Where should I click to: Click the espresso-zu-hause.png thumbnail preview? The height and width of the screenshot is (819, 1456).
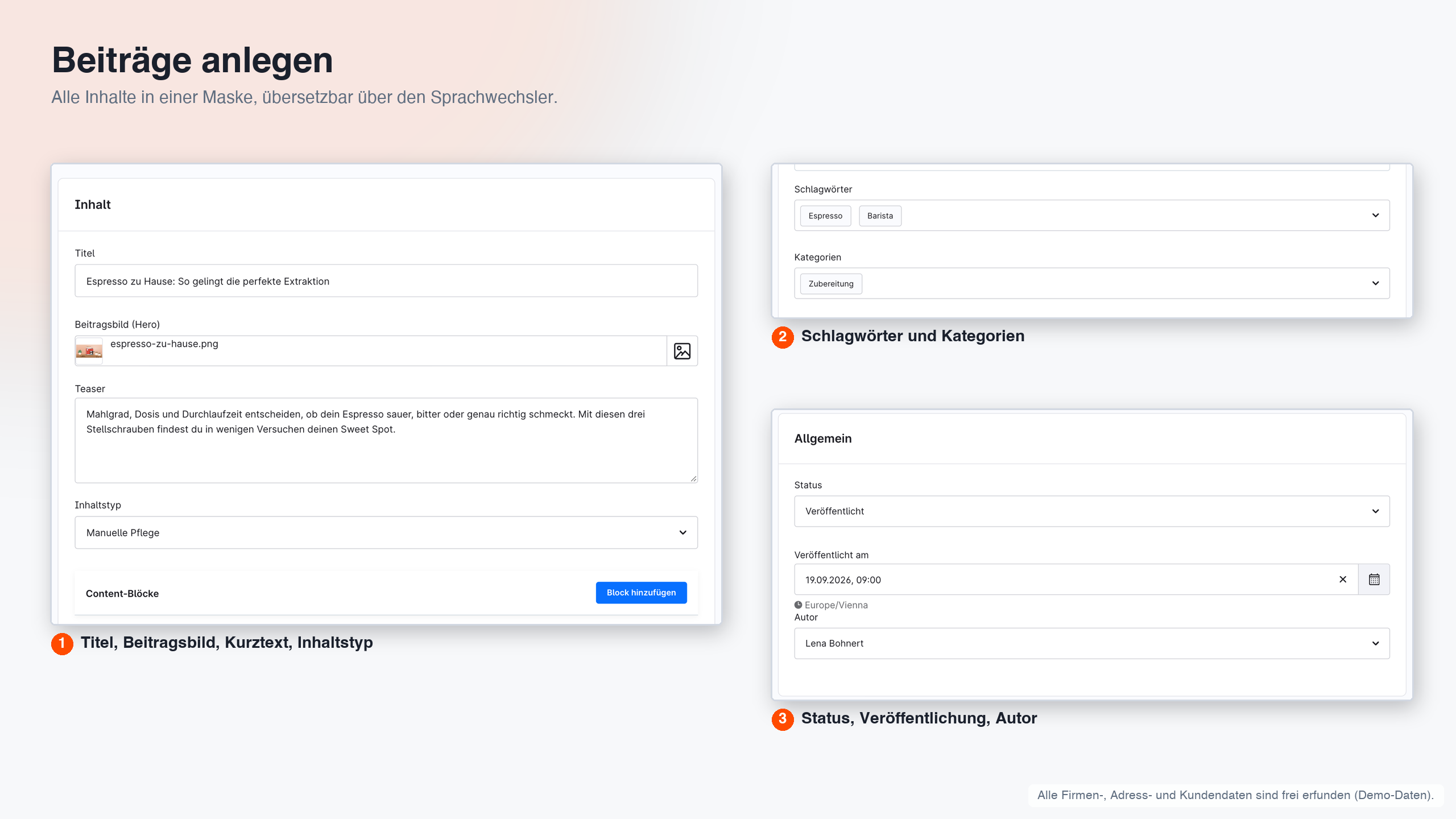[x=89, y=351]
